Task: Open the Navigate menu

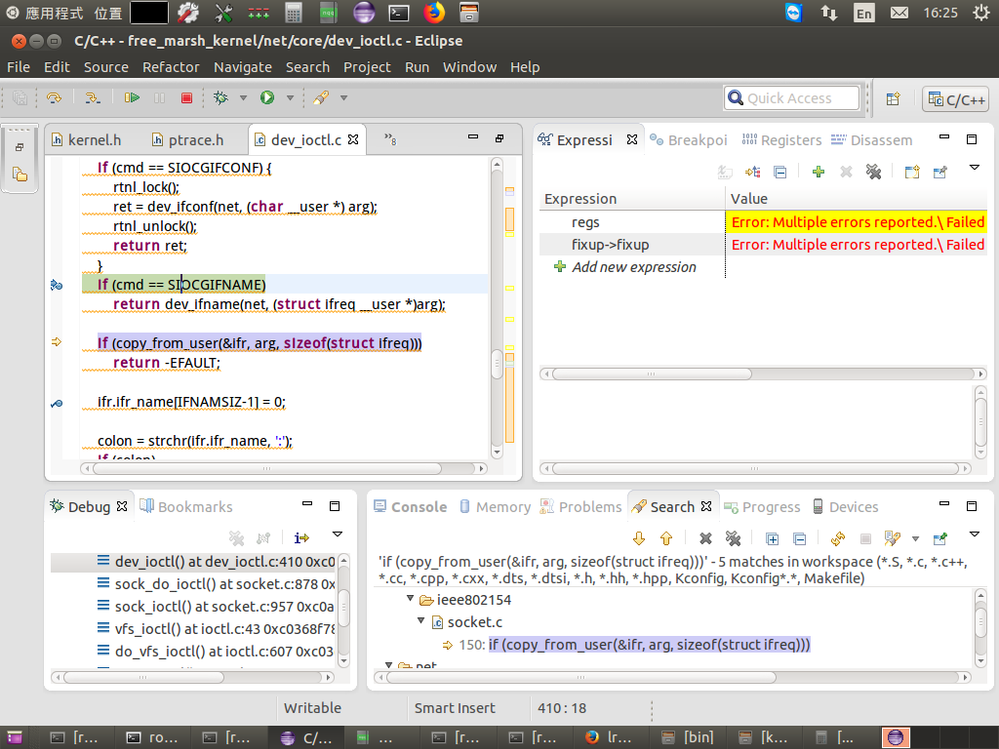Action: pyautogui.click(x=243, y=67)
